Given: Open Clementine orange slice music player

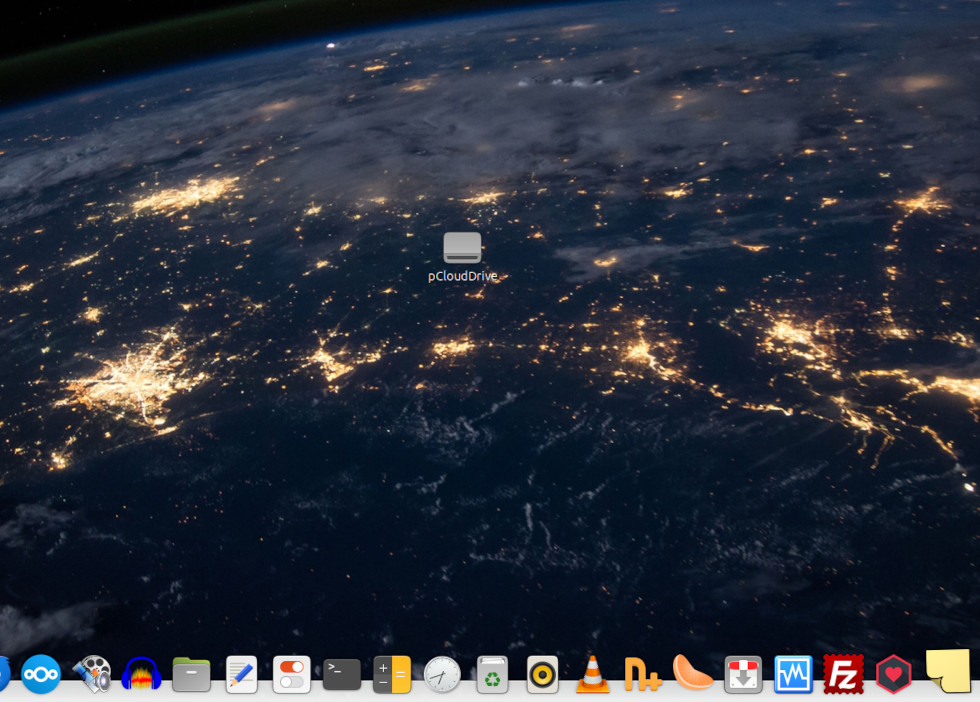Looking at the screenshot, I should [693, 673].
